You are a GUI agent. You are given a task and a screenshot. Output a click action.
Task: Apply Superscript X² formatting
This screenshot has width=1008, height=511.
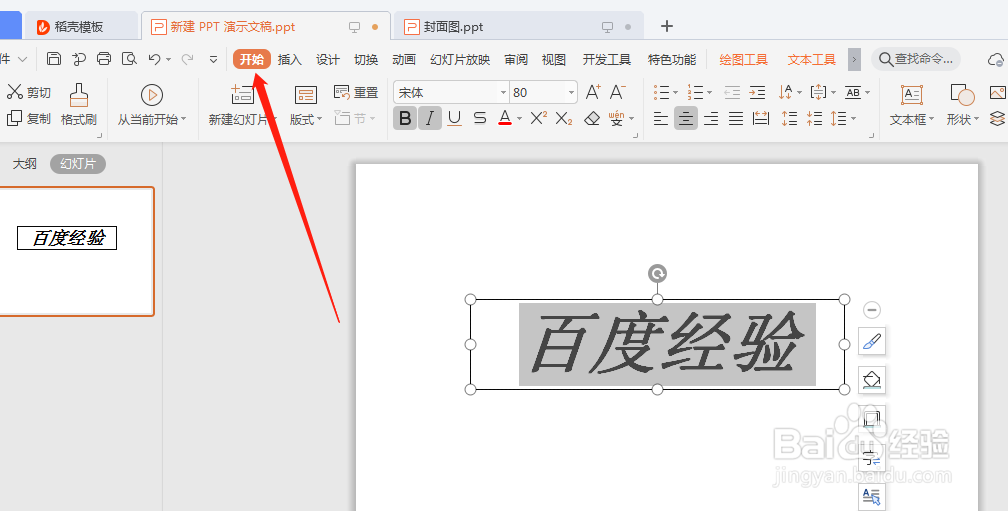pyautogui.click(x=539, y=118)
